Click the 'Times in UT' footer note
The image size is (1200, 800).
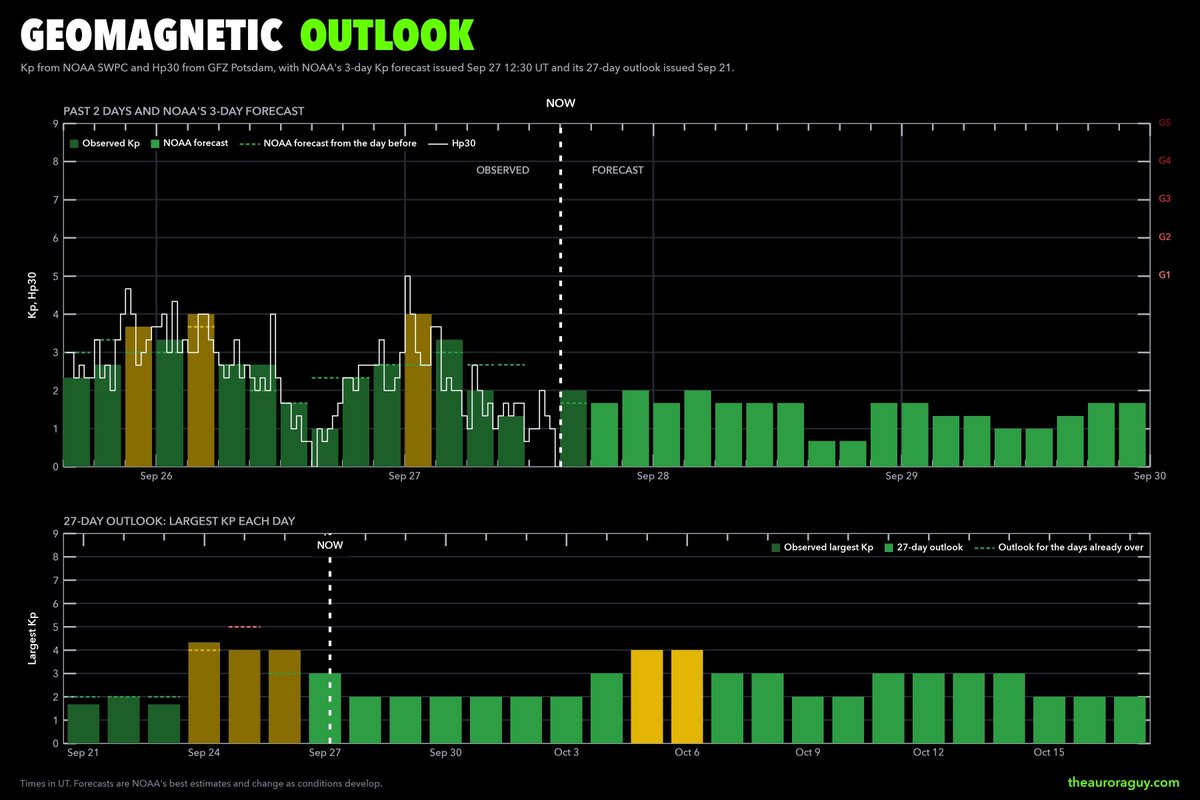click(x=201, y=783)
